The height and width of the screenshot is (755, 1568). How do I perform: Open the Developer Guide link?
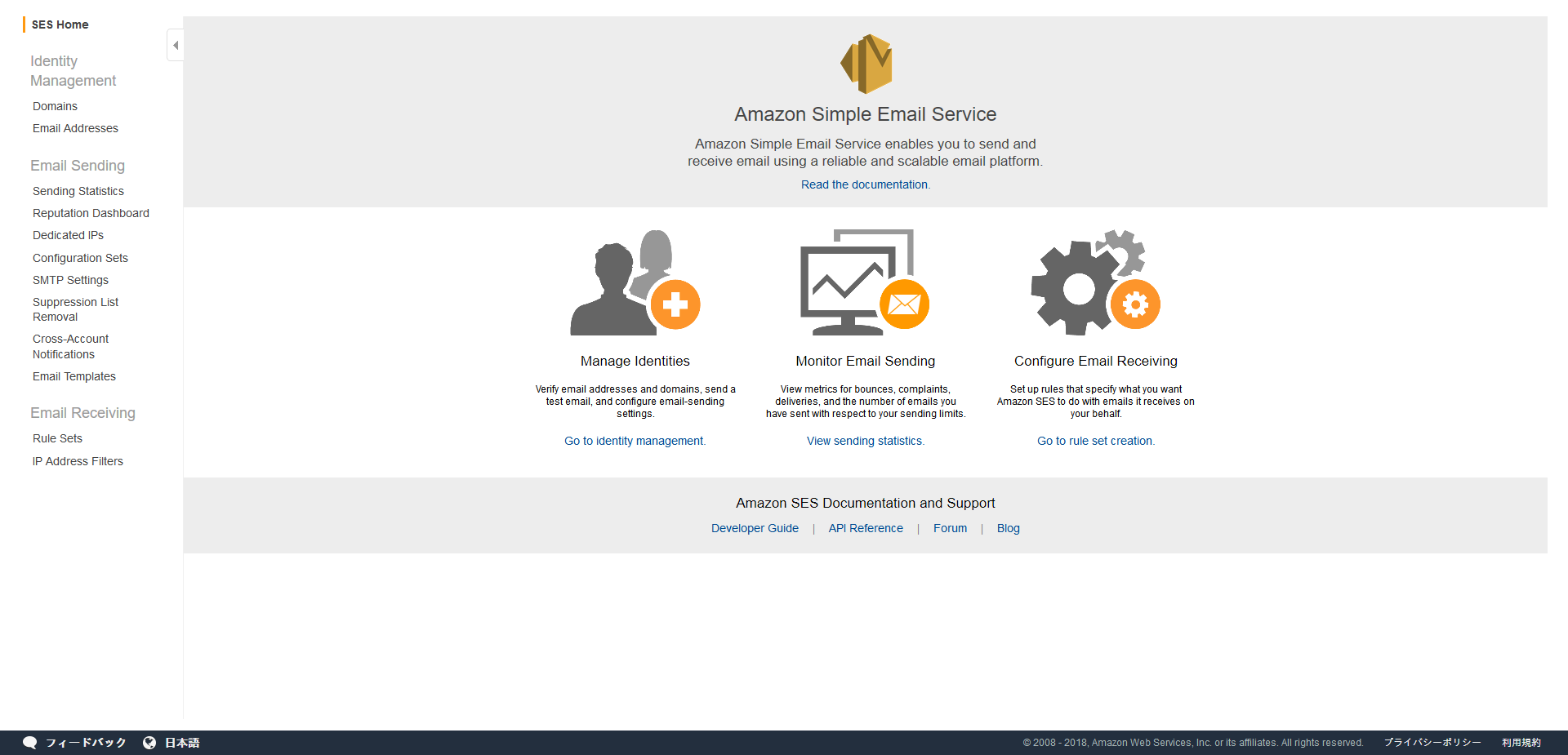(755, 528)
